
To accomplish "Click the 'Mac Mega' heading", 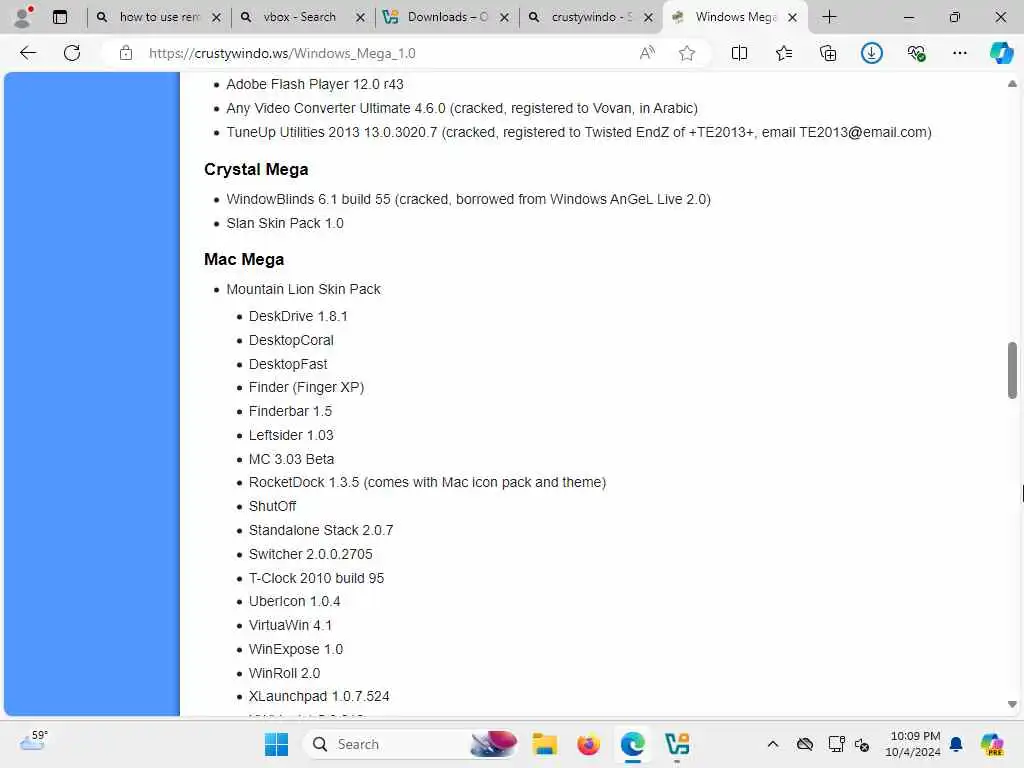I will click(244, 260).
